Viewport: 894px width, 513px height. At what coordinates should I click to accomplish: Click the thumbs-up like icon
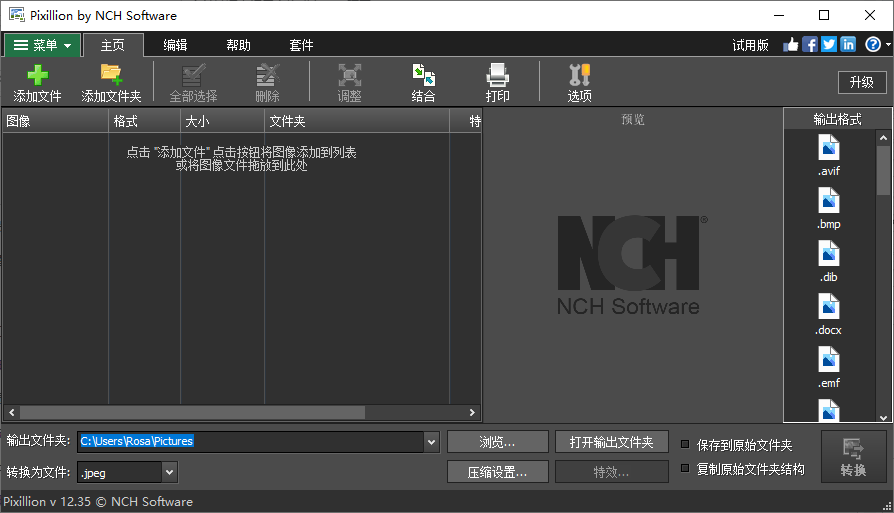[x=791, y=44]
